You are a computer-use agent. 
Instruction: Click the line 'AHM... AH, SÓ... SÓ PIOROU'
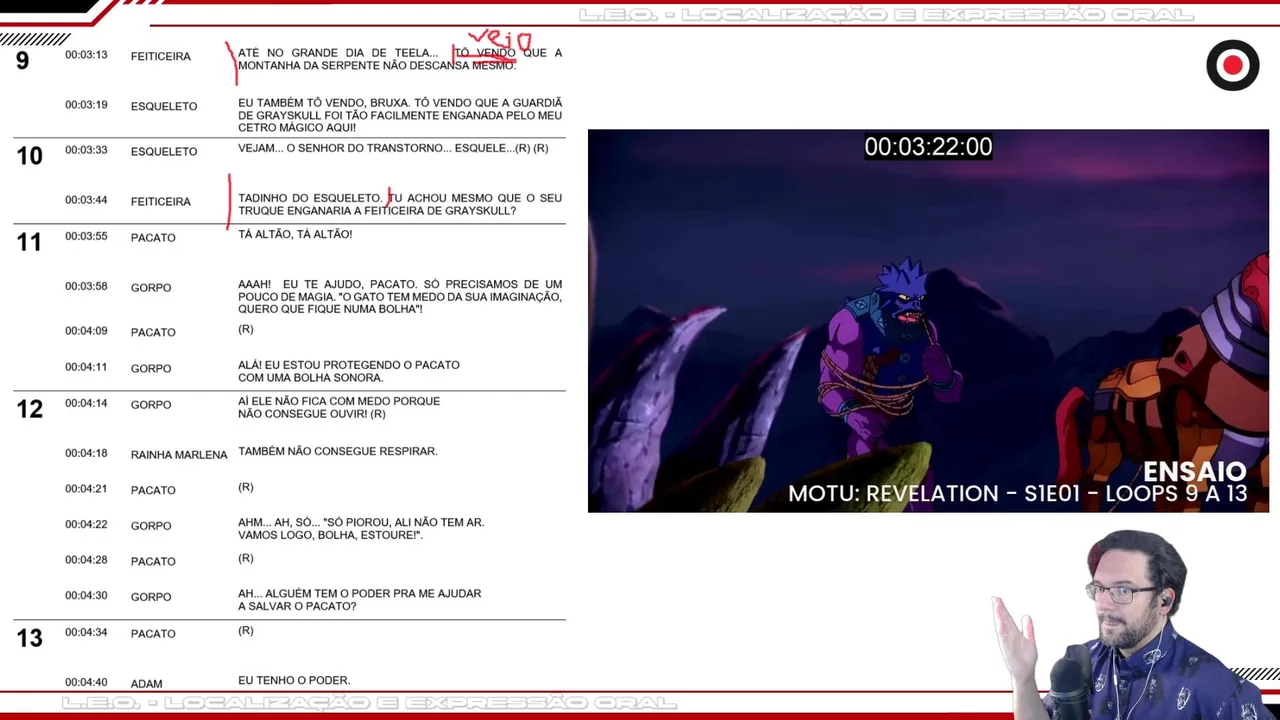coord(361,529)
